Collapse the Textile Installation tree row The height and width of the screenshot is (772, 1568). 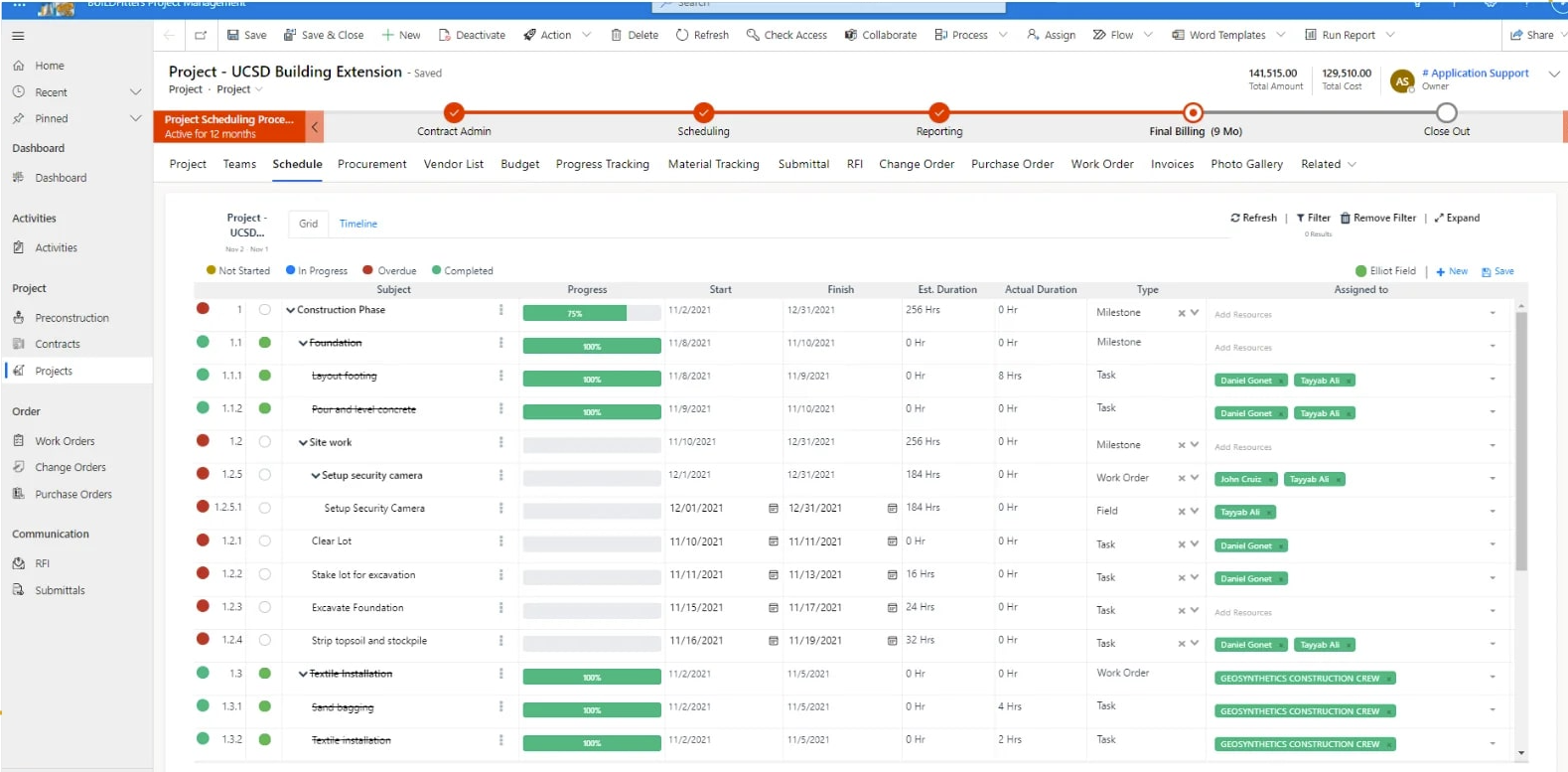pyautogui.click(x=303, y=674)
